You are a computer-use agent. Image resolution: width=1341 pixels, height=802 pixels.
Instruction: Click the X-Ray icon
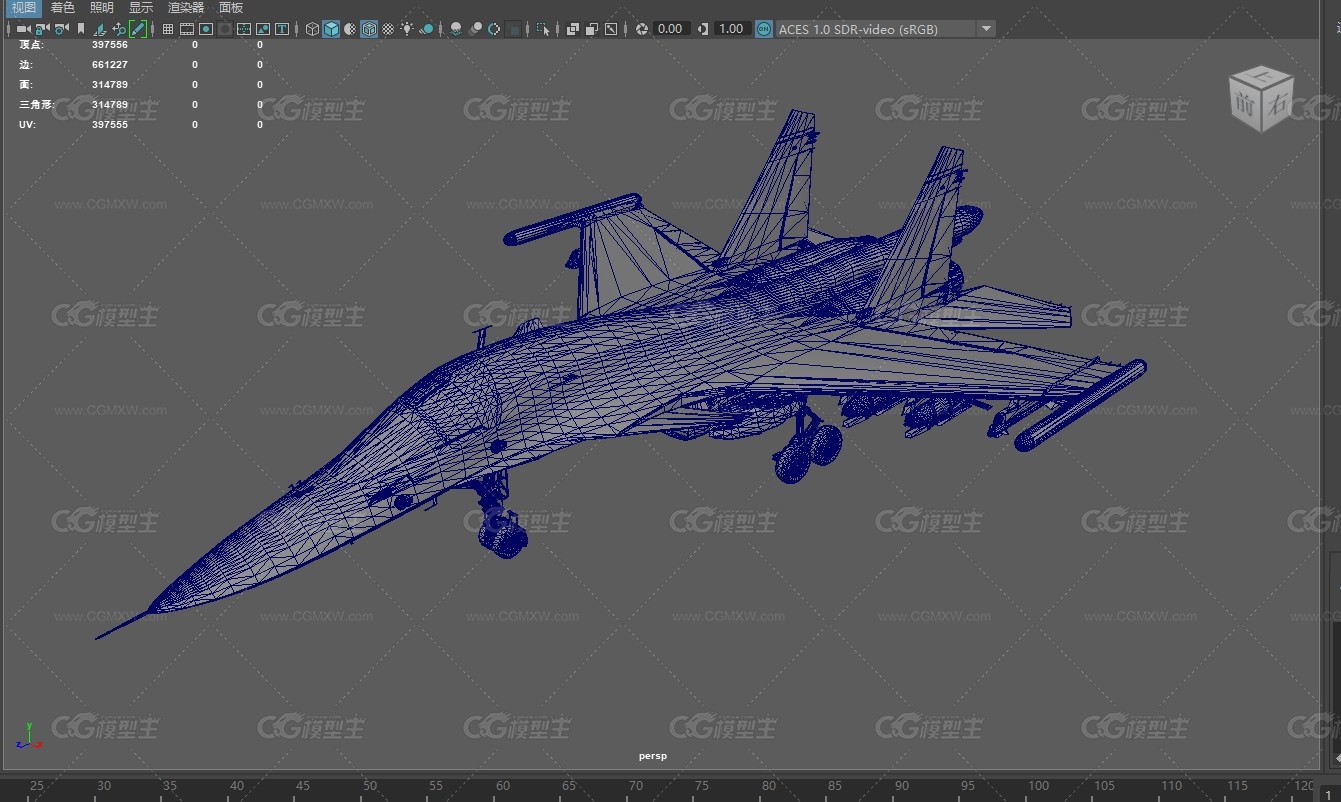coord(573,29)
